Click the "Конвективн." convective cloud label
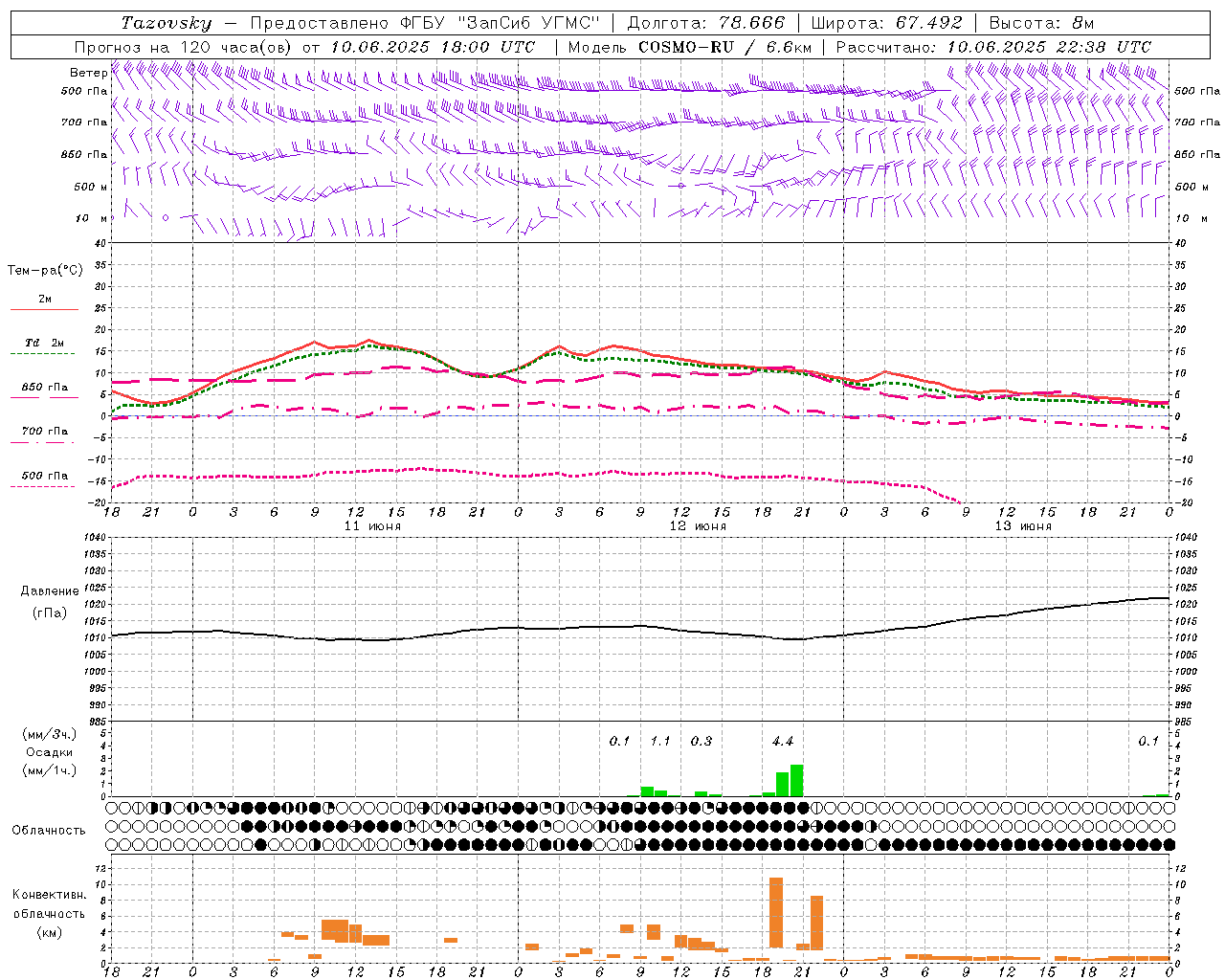Screen dimensions: 1225x980 [49, 895]
